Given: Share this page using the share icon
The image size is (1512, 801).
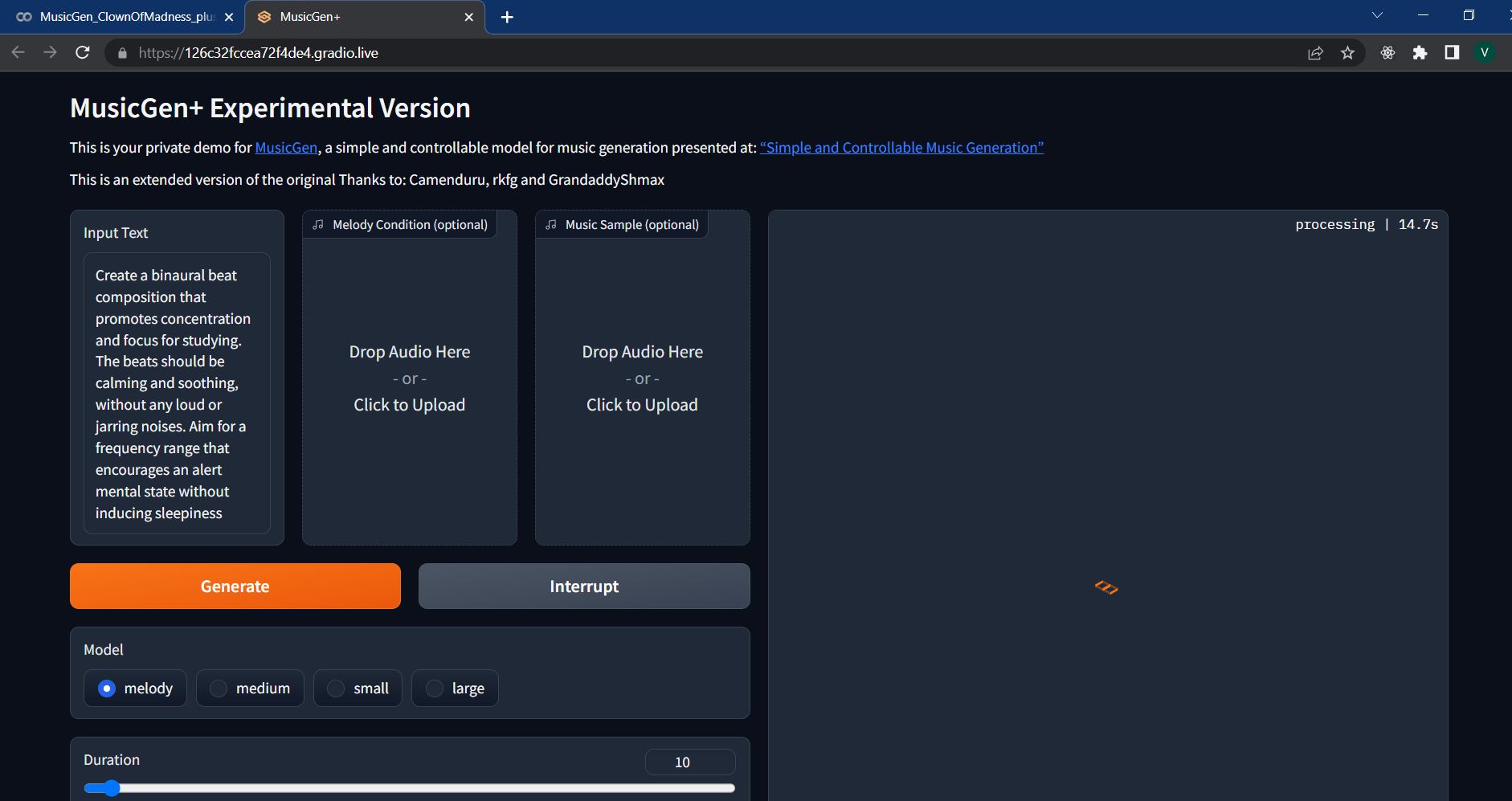Looking at the screenshot, I should click(x=1315, y=53).
